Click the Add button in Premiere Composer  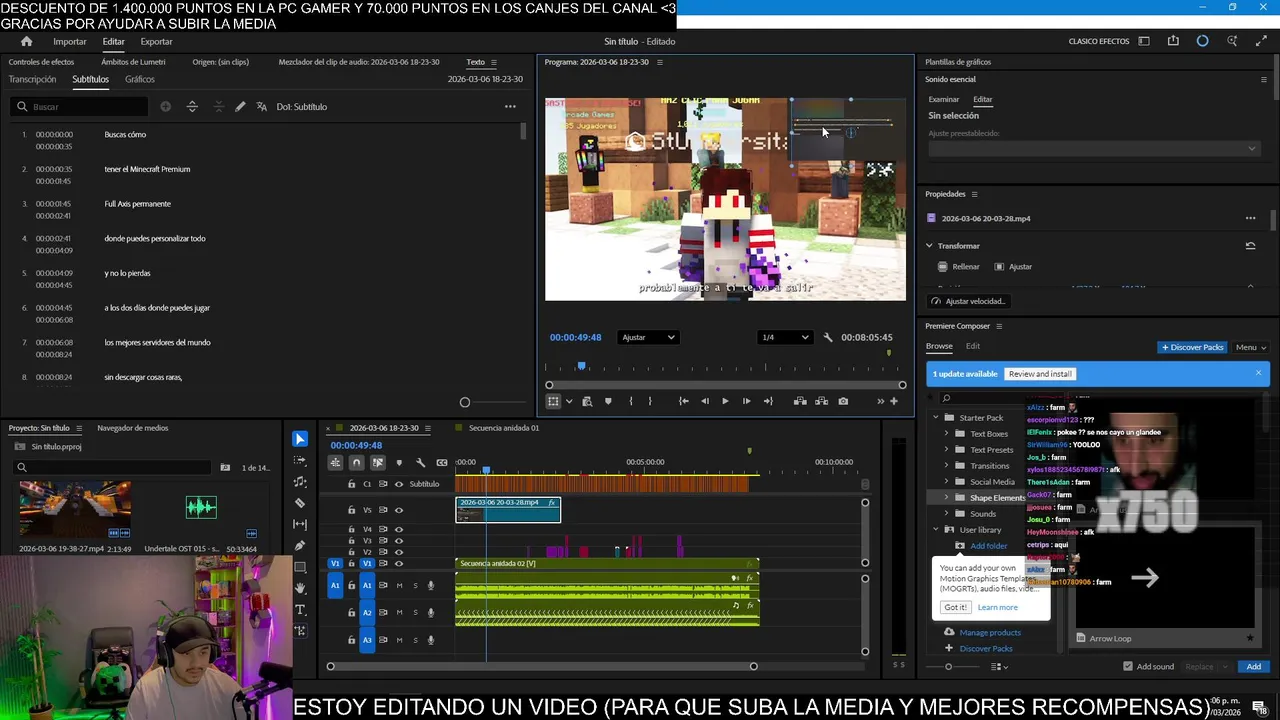tap(1253, 667)
